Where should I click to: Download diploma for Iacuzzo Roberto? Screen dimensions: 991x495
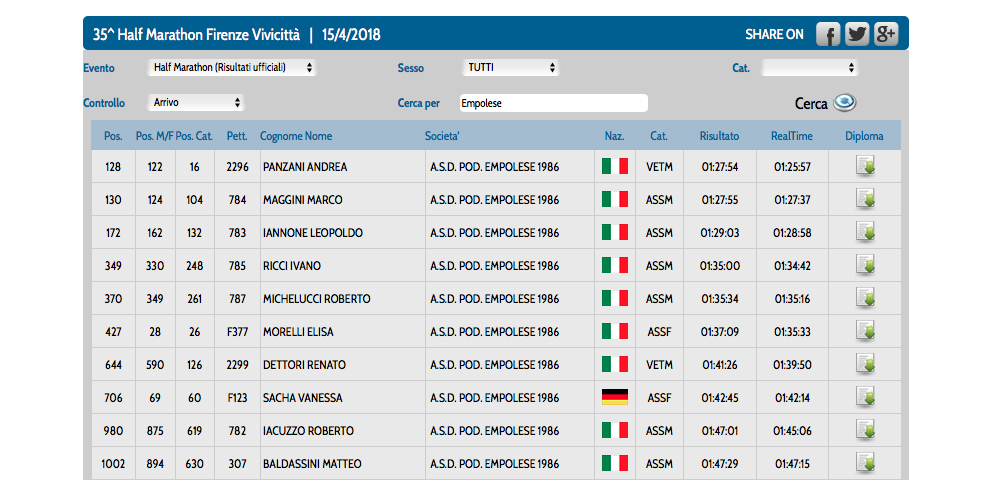[x=865, y=429]
